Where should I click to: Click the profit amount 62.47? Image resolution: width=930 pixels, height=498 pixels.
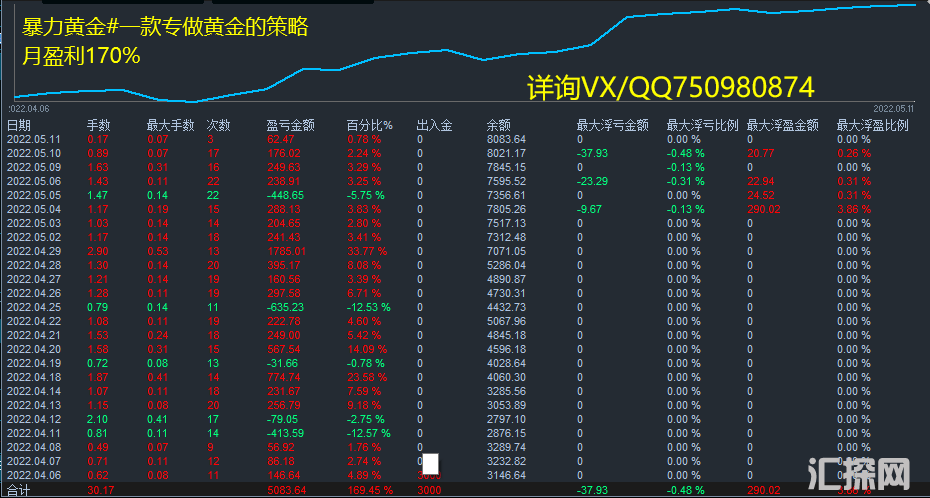click(x=281, y=139)
